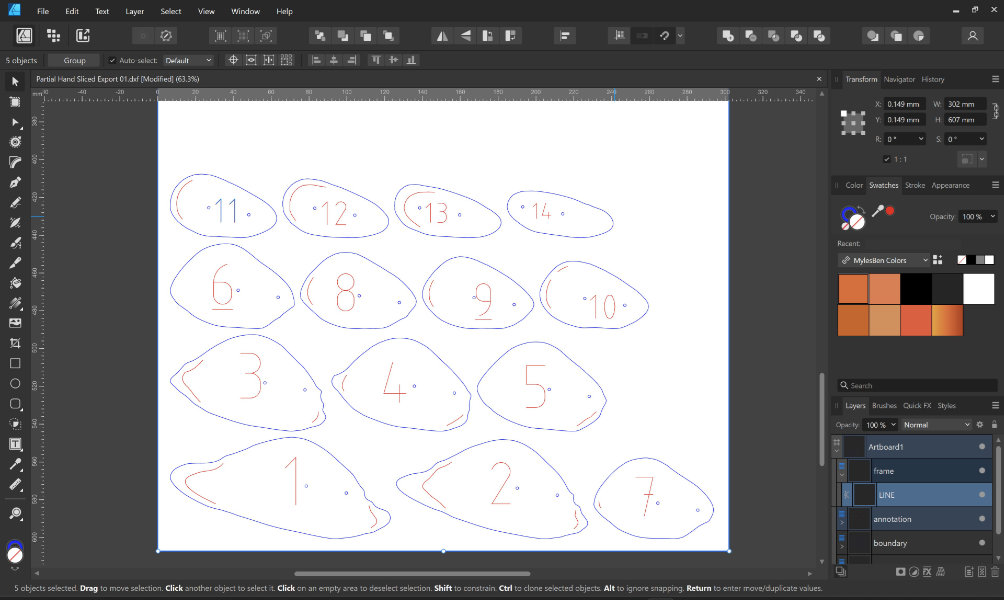1004x600 pixels.
Task: Open the layer blend mode Normal dropdown
Action: coord(936,425)
